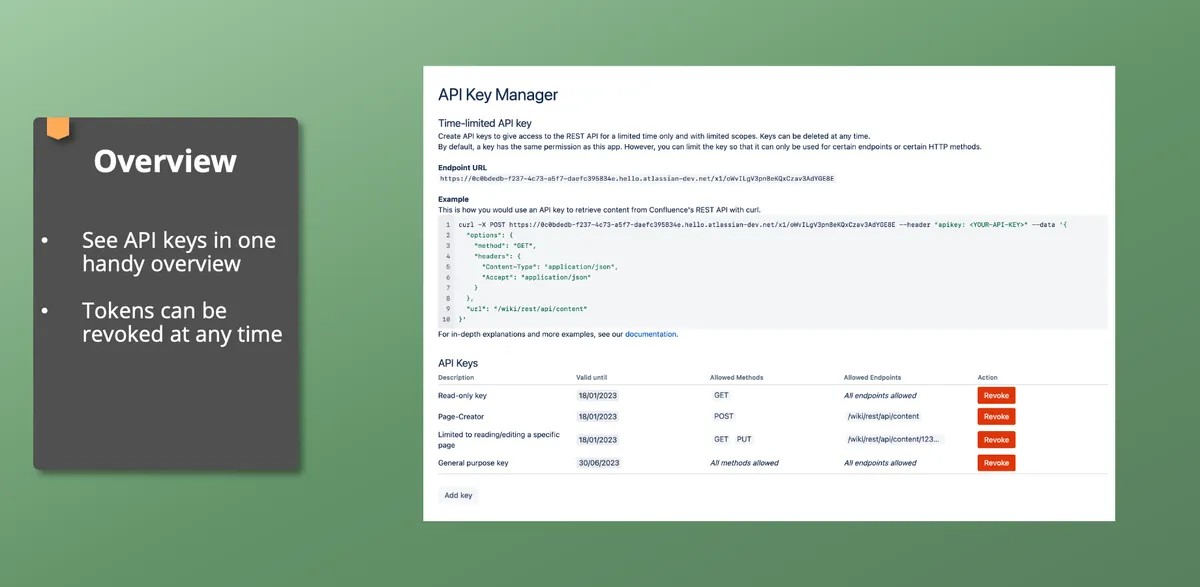
Task: Select the Endpoint URL value
Action: [x=637, y=178]
